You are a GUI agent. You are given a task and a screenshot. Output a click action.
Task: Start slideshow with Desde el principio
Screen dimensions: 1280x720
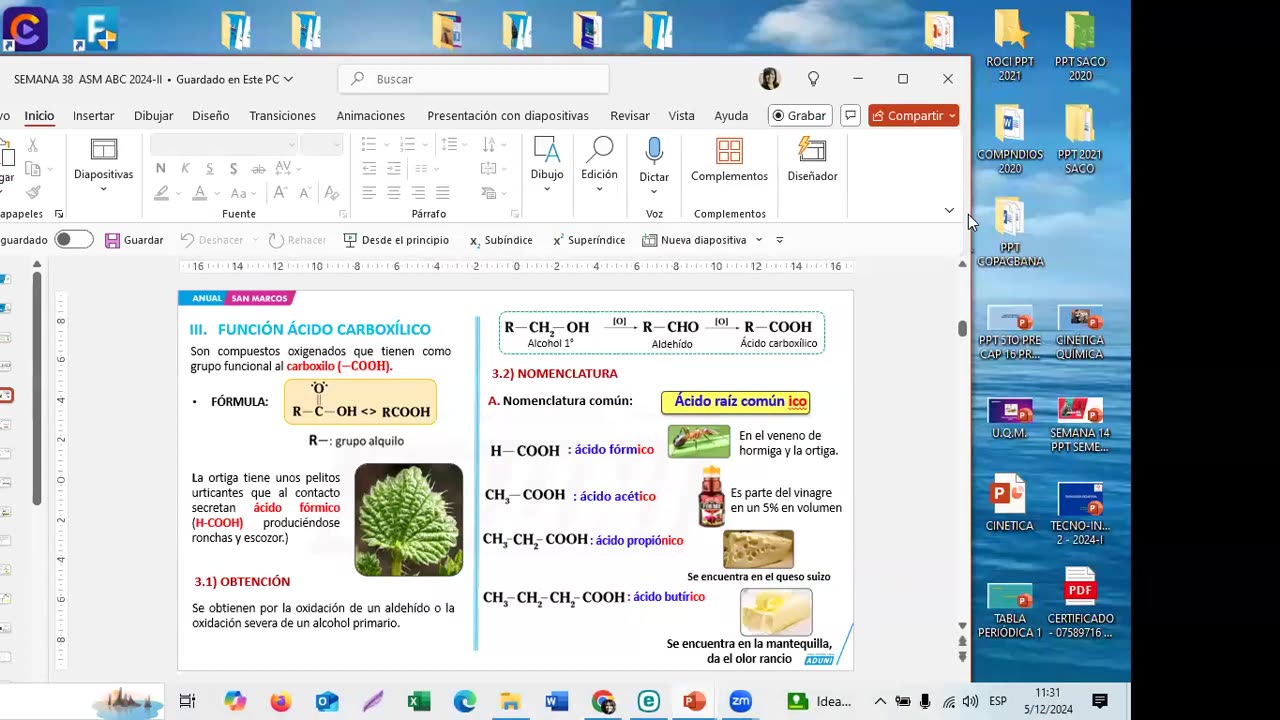point(396,240)
